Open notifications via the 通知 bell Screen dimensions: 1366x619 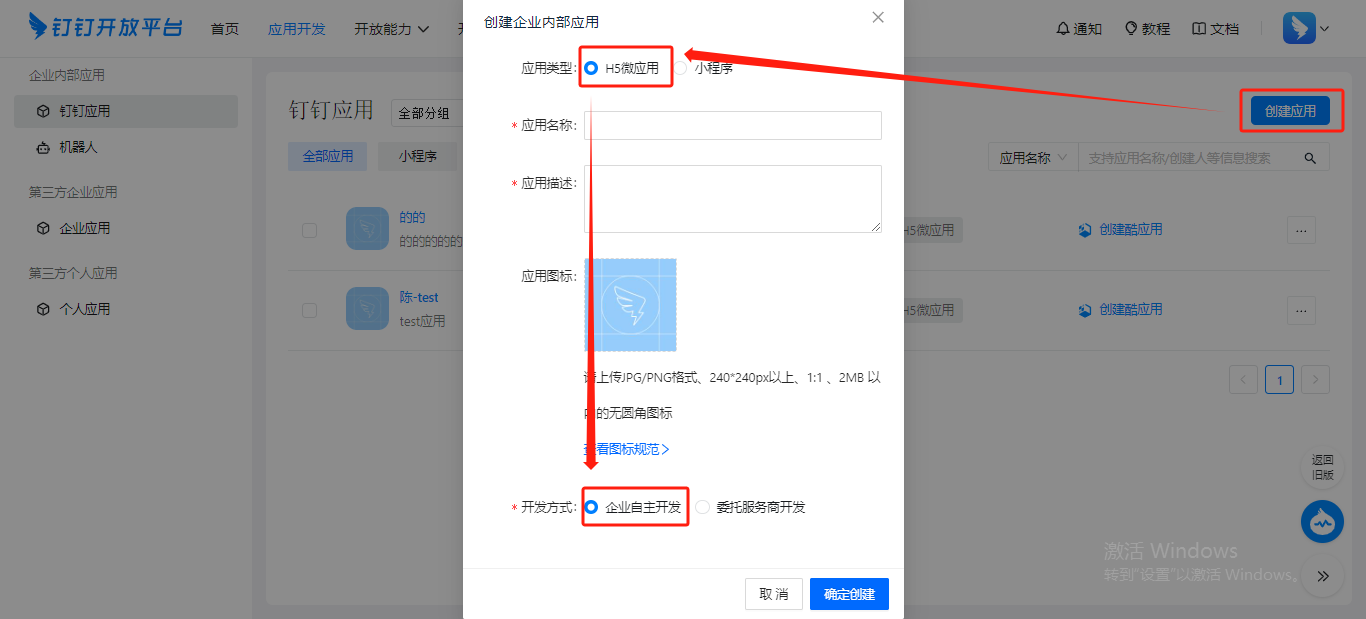click(x=1079, y=29)
